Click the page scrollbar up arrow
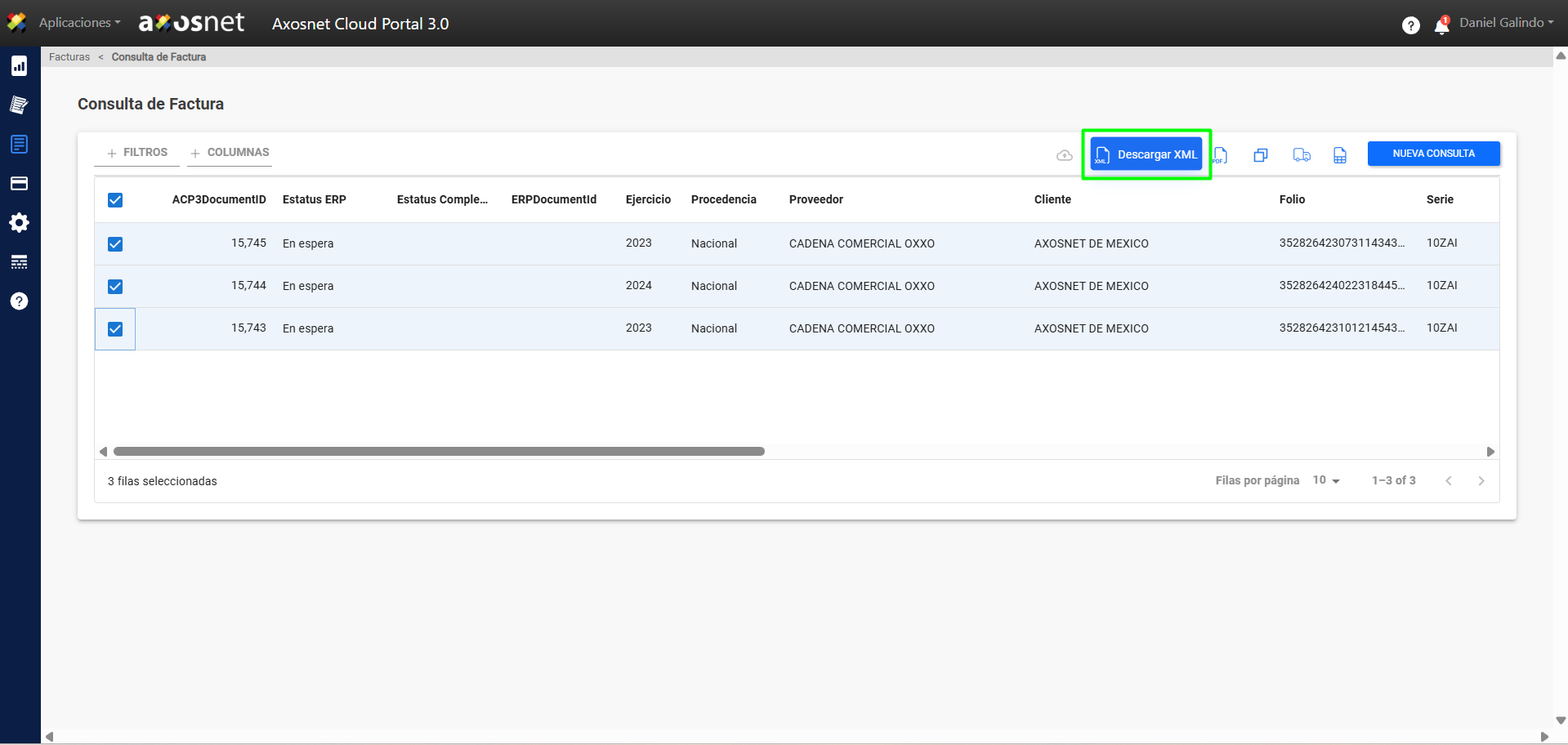 [x=1561, y=56]
